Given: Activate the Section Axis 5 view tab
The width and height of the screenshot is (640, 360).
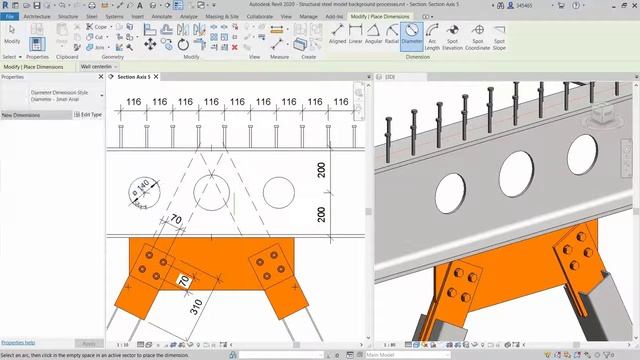Looking at the screenshot, I should 133,77.
